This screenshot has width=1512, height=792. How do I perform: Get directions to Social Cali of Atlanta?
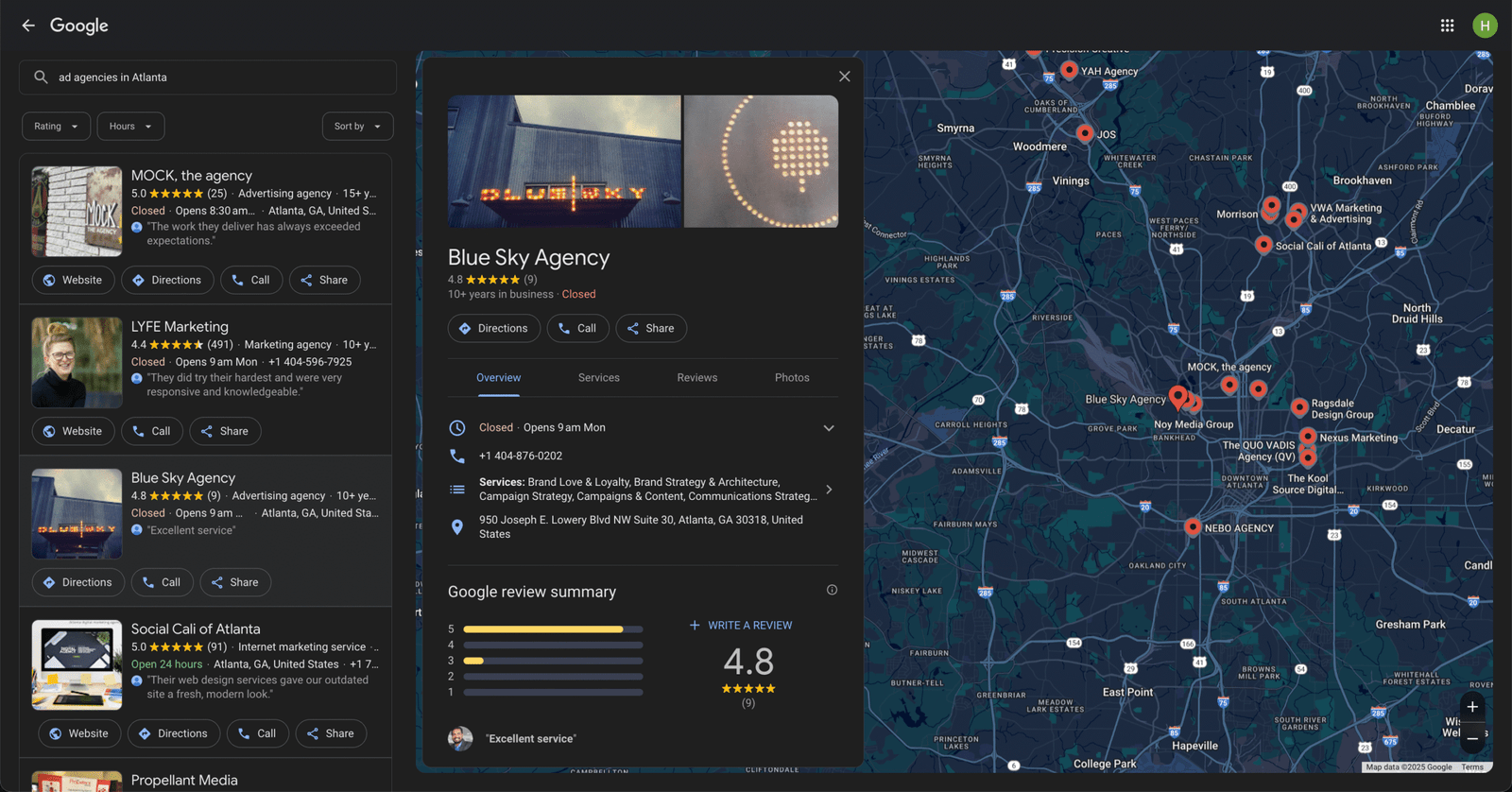[173, 733]
